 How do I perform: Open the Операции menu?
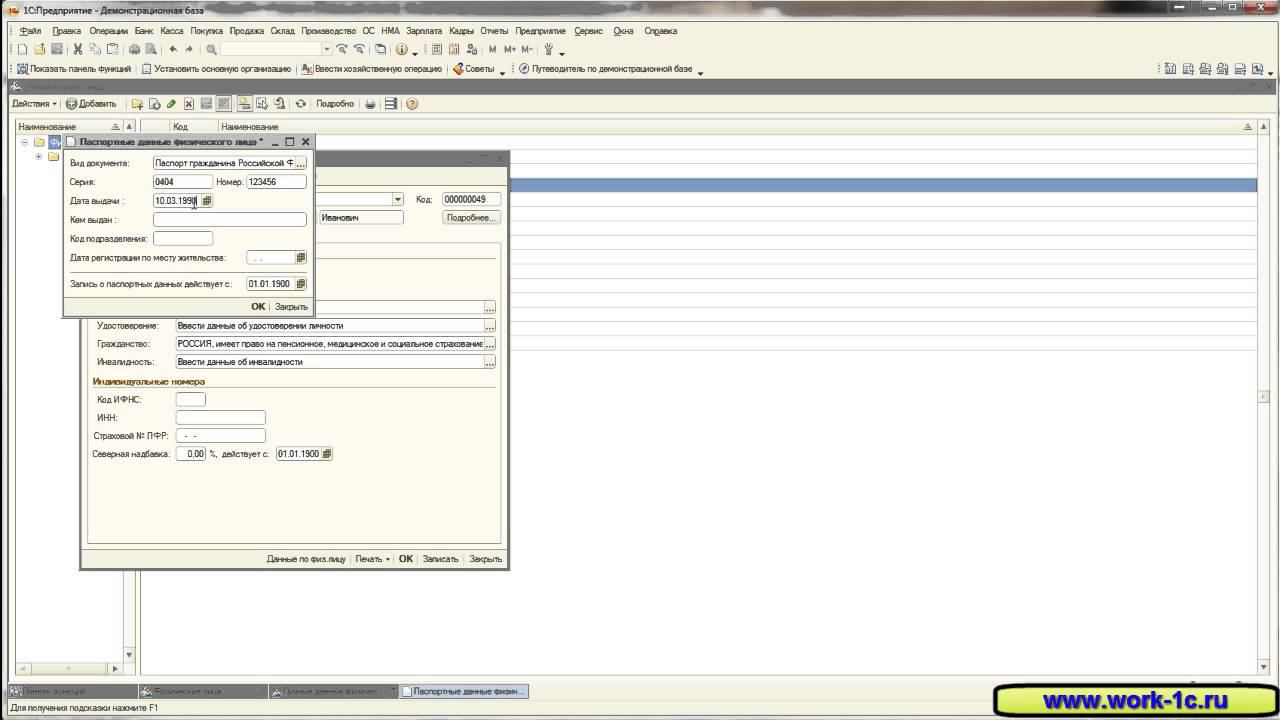click(108, 31)
